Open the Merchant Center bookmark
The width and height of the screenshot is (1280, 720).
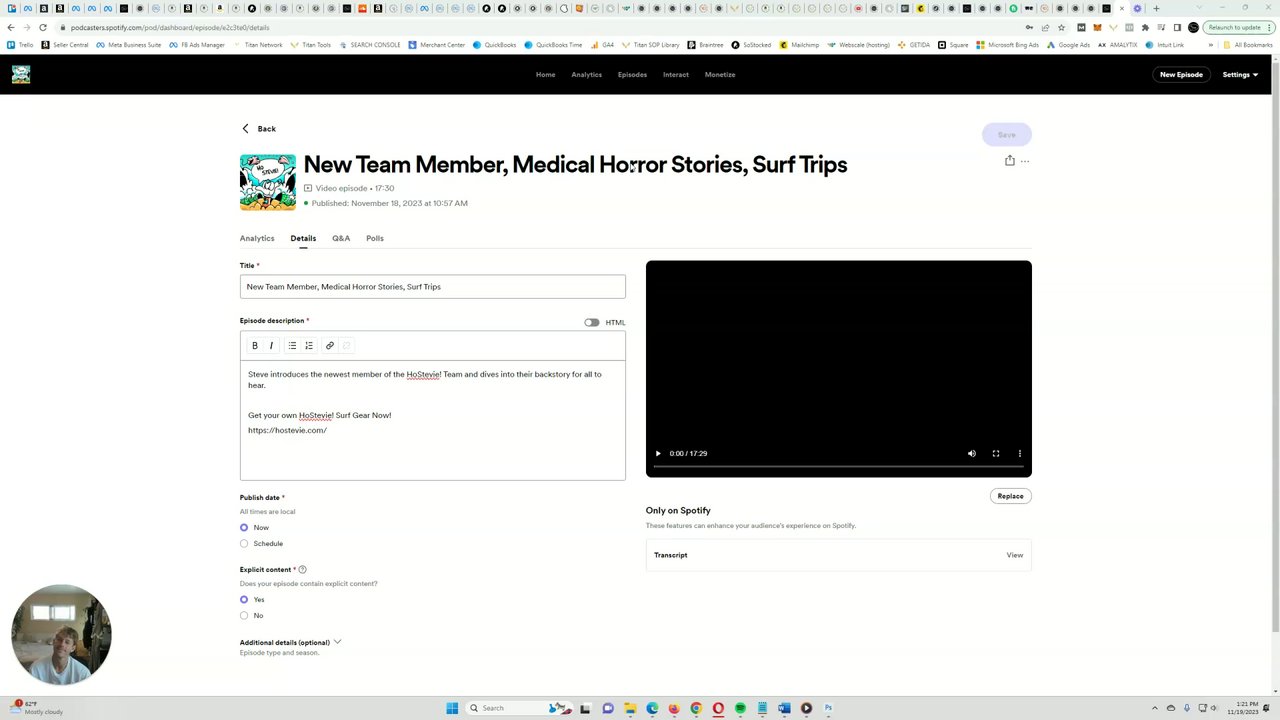[437, 45]
